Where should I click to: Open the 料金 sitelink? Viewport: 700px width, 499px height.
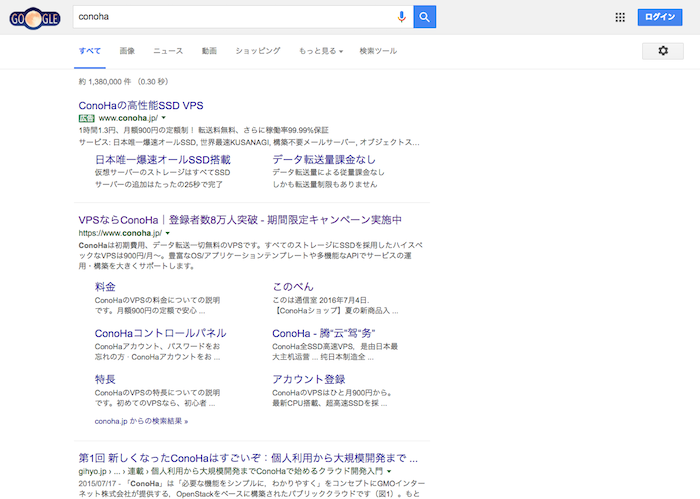pyautogui.click(x=105, y=287)
